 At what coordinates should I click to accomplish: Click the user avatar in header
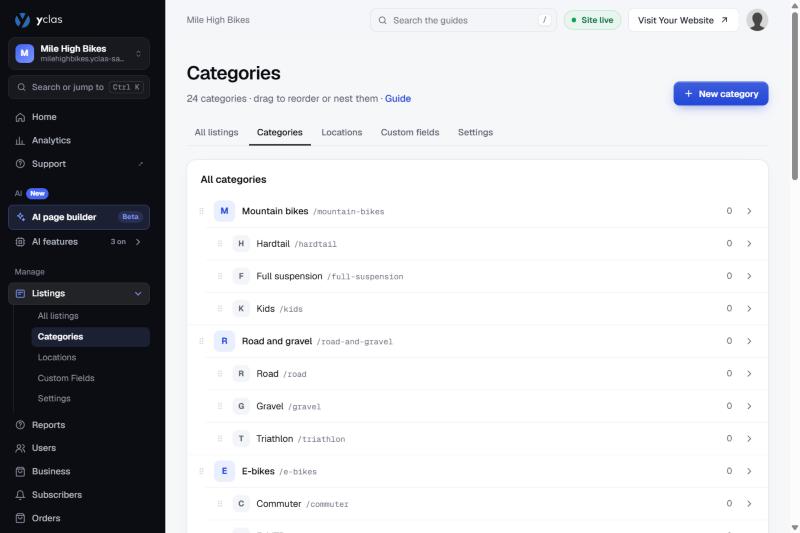pos(757,20)
